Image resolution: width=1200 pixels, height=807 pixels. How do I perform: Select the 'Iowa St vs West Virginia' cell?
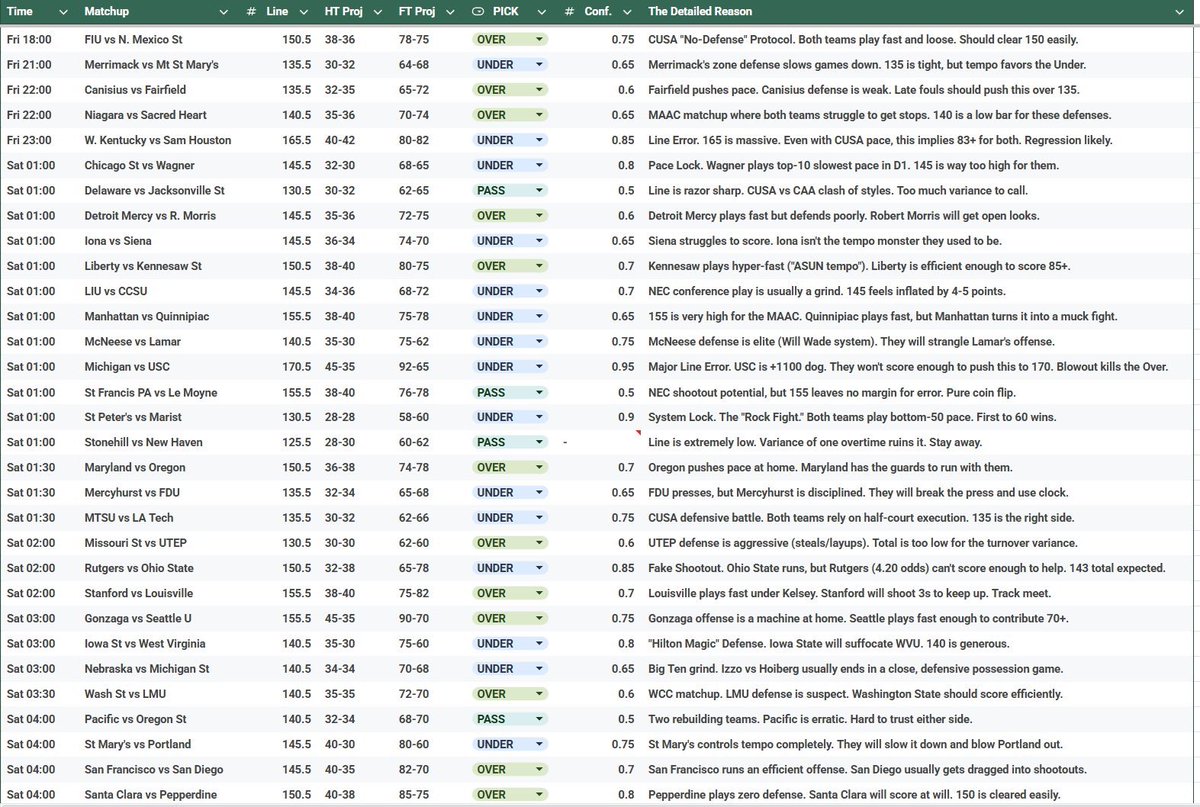[160, 643]
